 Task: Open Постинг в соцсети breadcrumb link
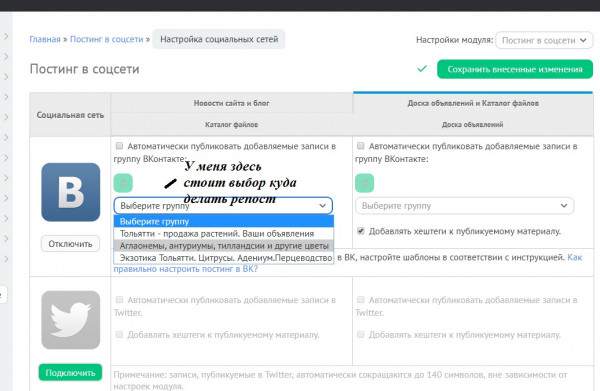pos(106,39)
